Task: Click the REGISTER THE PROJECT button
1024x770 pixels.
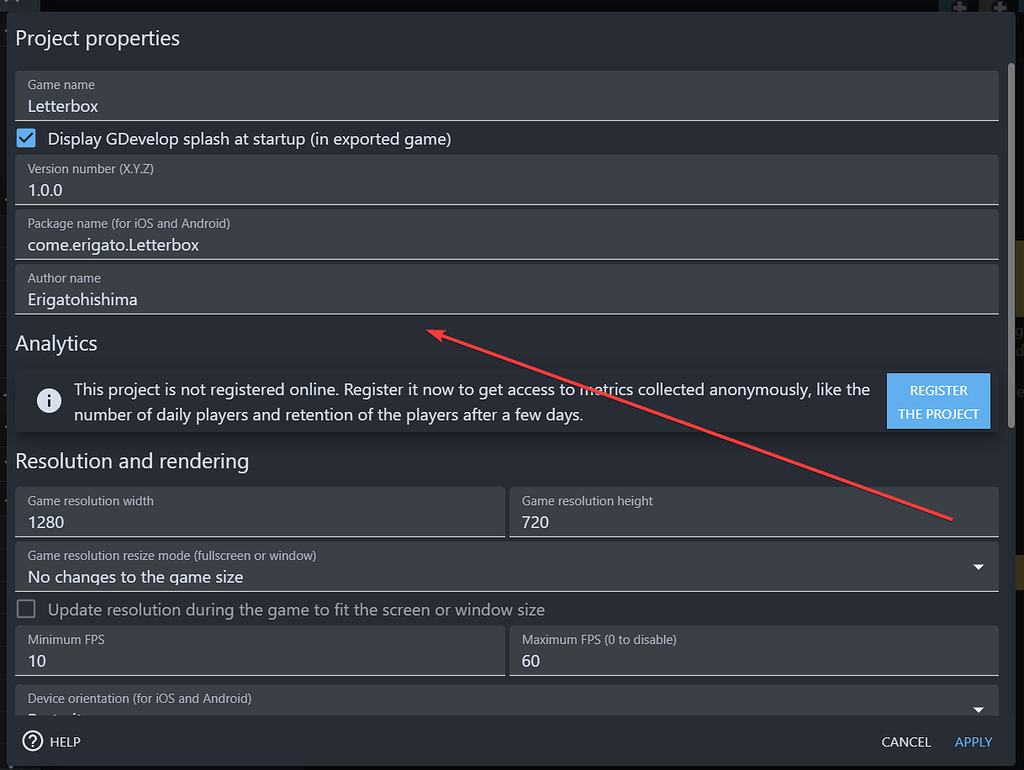Action: pyautogui.click(x=938, y=401)
